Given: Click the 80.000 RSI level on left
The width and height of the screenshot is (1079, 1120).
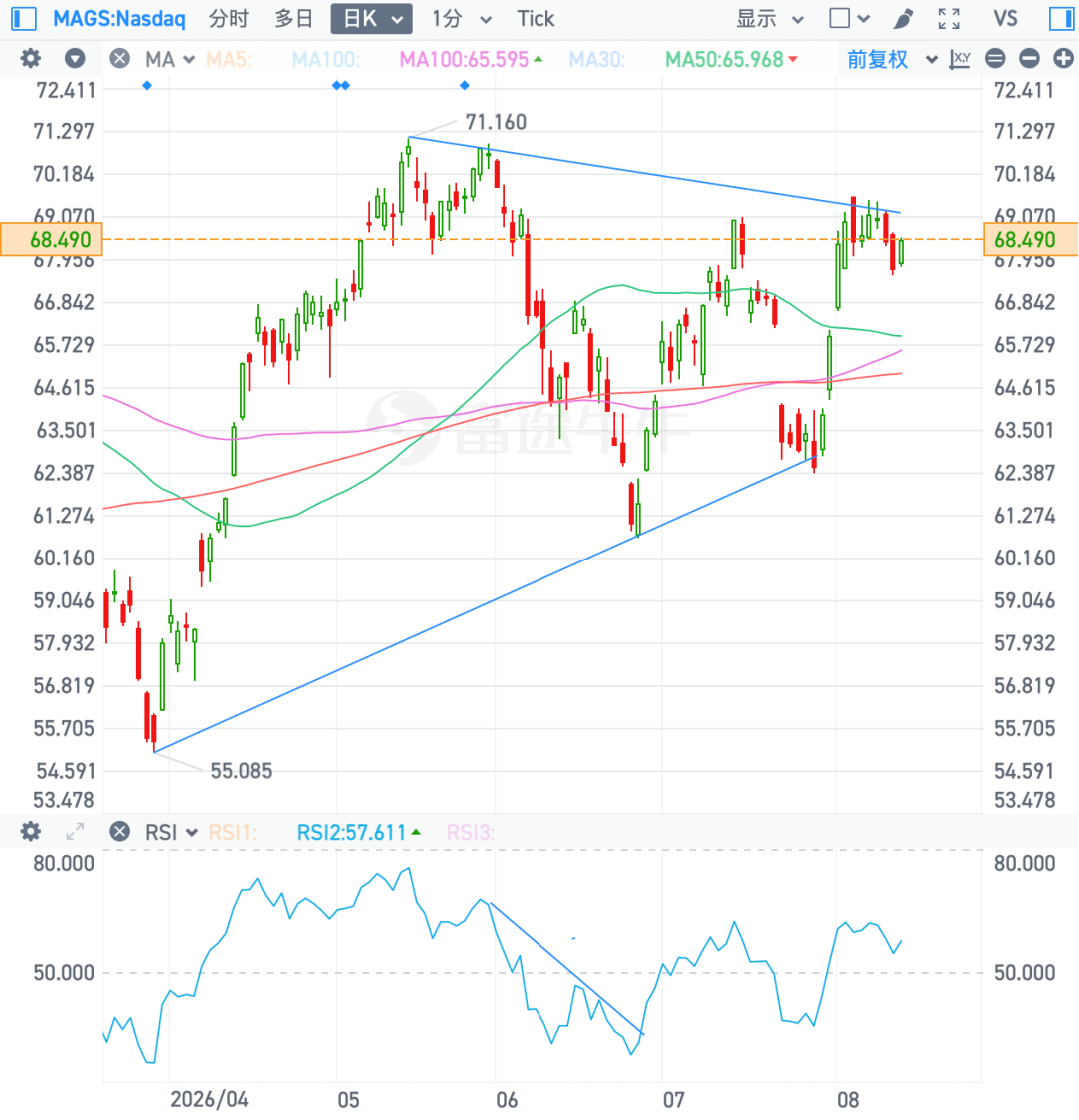Looking at the screenshot, I should [64, 863].
